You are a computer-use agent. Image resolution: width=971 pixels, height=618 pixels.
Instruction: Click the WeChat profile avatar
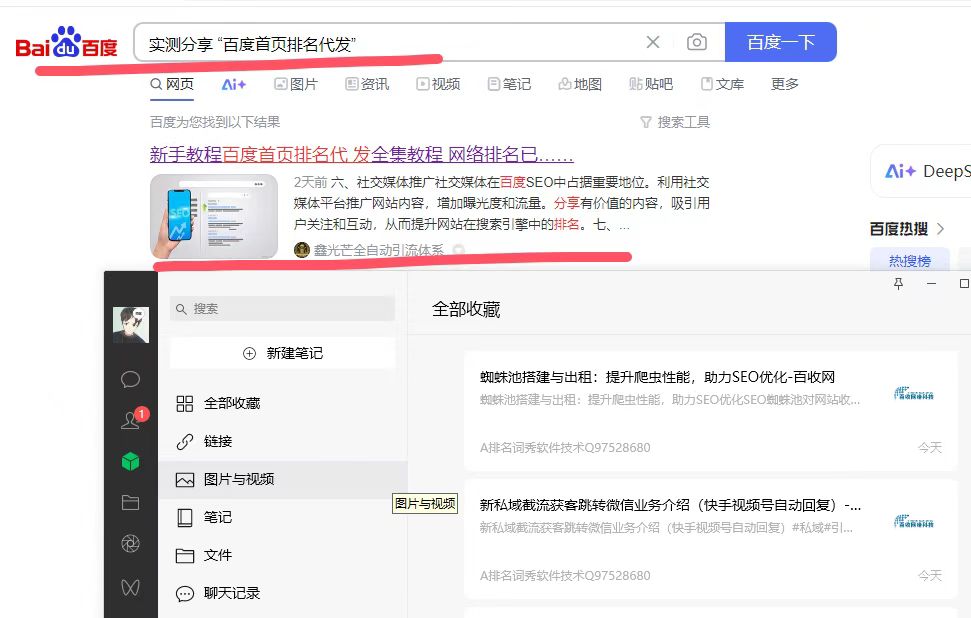131,325
